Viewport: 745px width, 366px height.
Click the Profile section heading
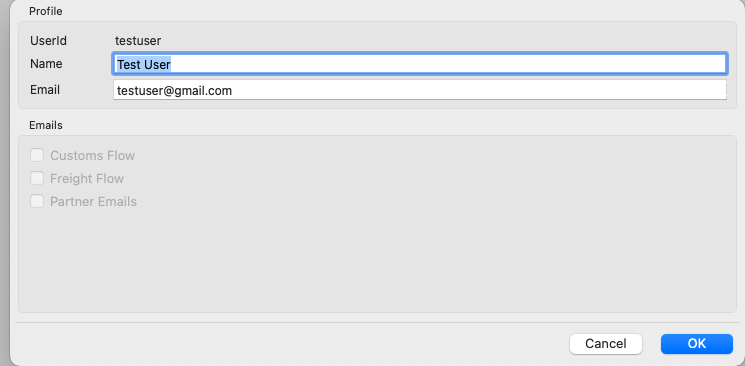(x=46, y=11)
